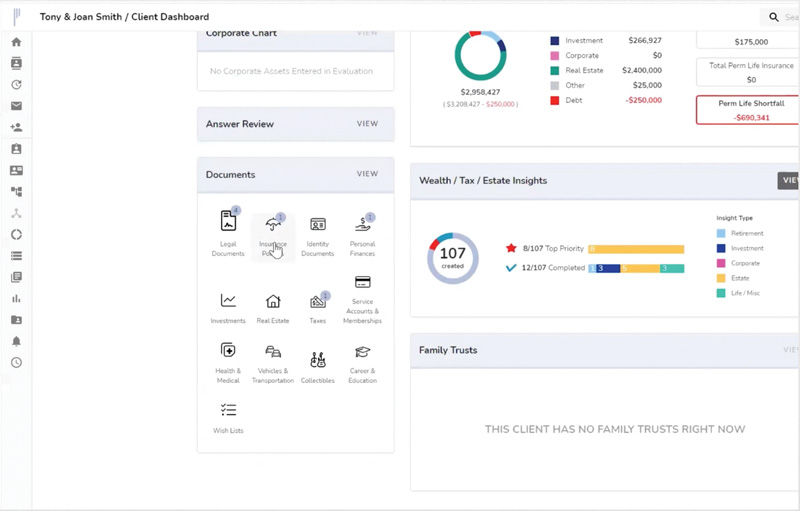
Task: Open Investments documents icon
Action: pyautogui.click(x=228, y=300)
